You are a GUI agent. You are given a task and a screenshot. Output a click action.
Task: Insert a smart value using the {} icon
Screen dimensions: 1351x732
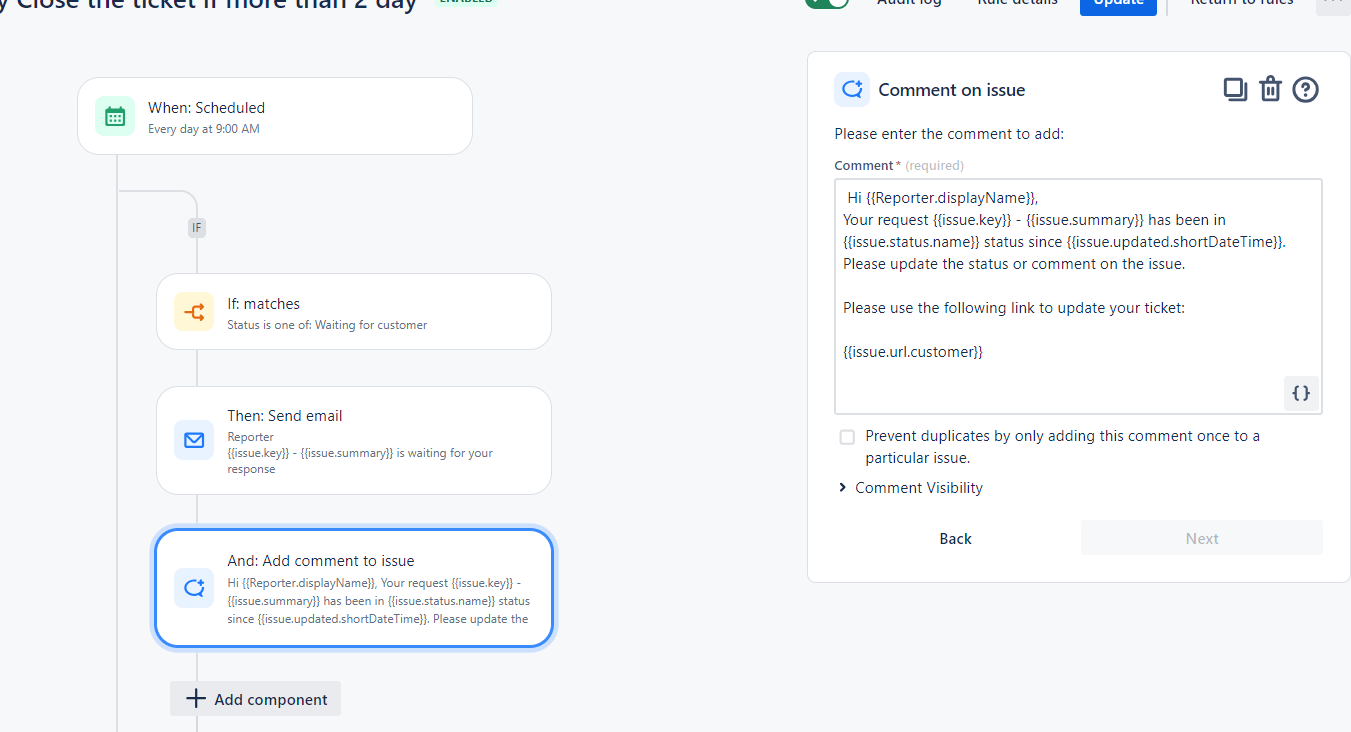(x=1301, y=393)
